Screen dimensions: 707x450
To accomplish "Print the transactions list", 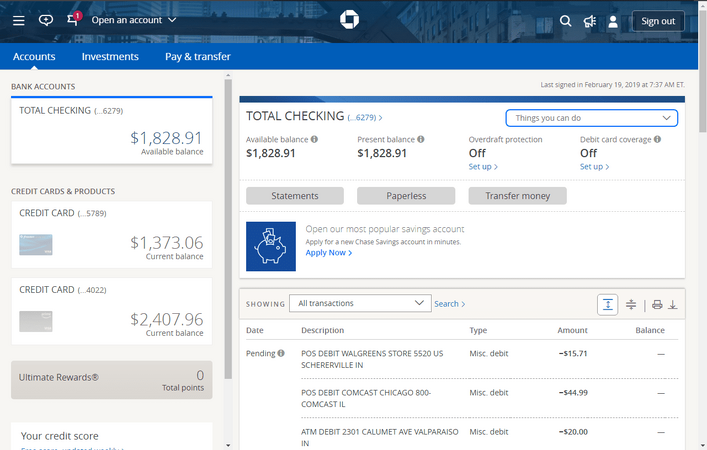I will click(x=657, y=304).
